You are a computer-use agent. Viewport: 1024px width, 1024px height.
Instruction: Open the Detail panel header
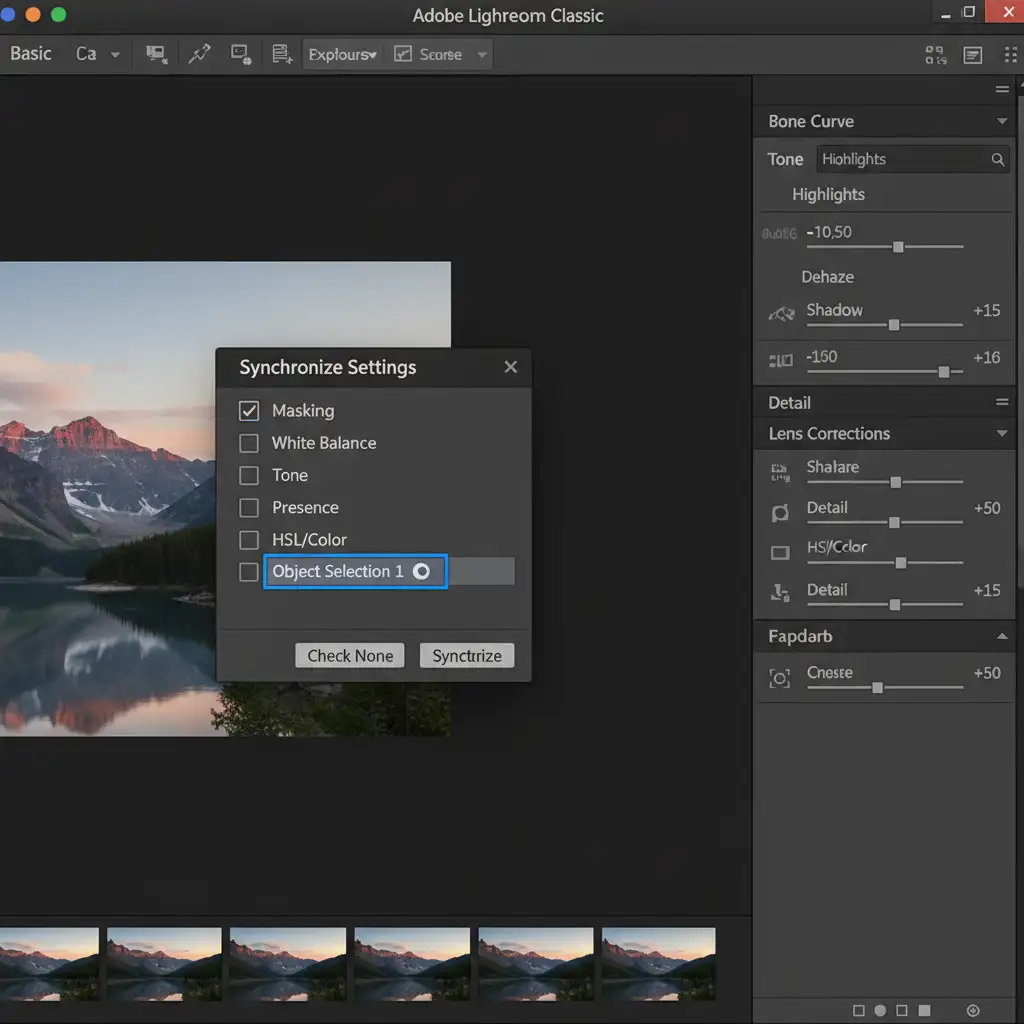click(x=789, y=402)
